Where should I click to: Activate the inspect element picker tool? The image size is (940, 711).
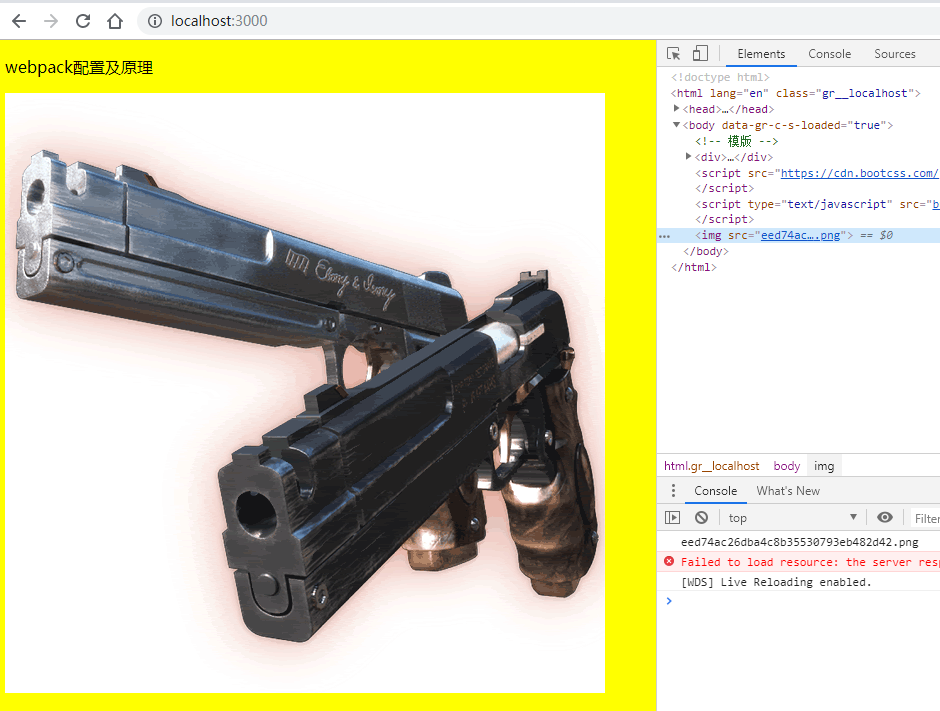[673, 53]
